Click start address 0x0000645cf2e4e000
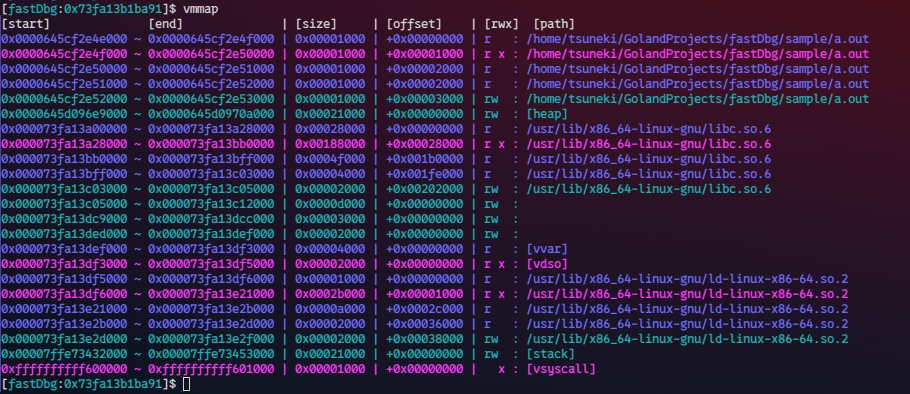The width and height of the screenshot is (910, 394). (63, 39)
